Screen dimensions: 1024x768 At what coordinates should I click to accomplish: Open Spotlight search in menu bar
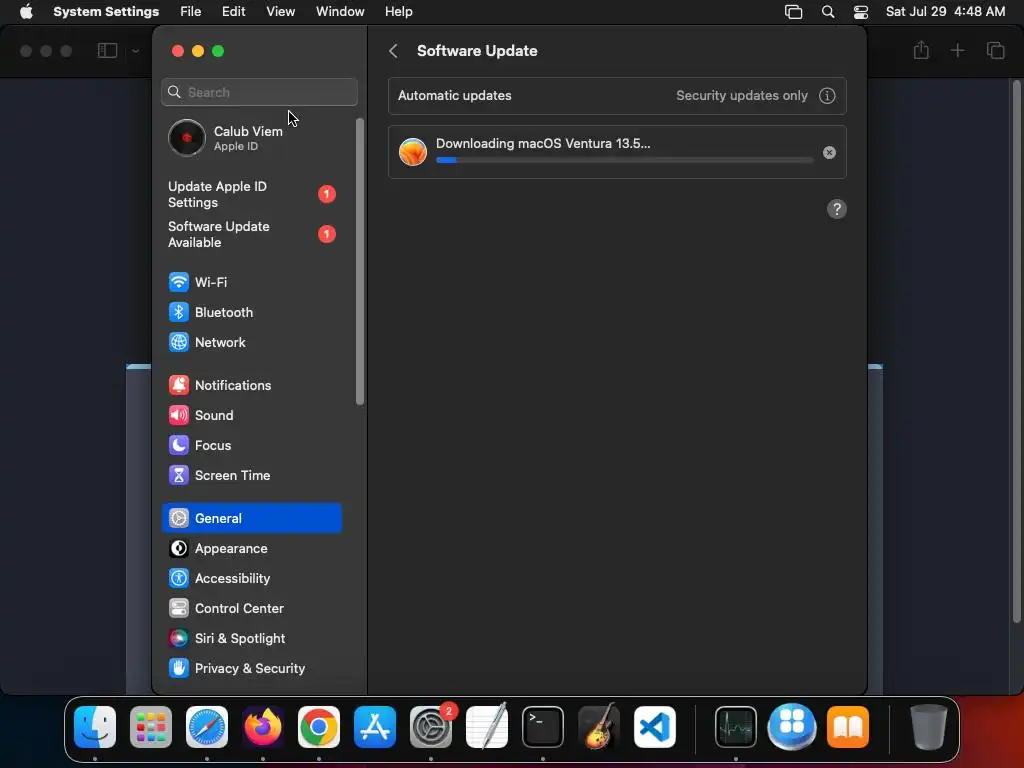[827, 12]
